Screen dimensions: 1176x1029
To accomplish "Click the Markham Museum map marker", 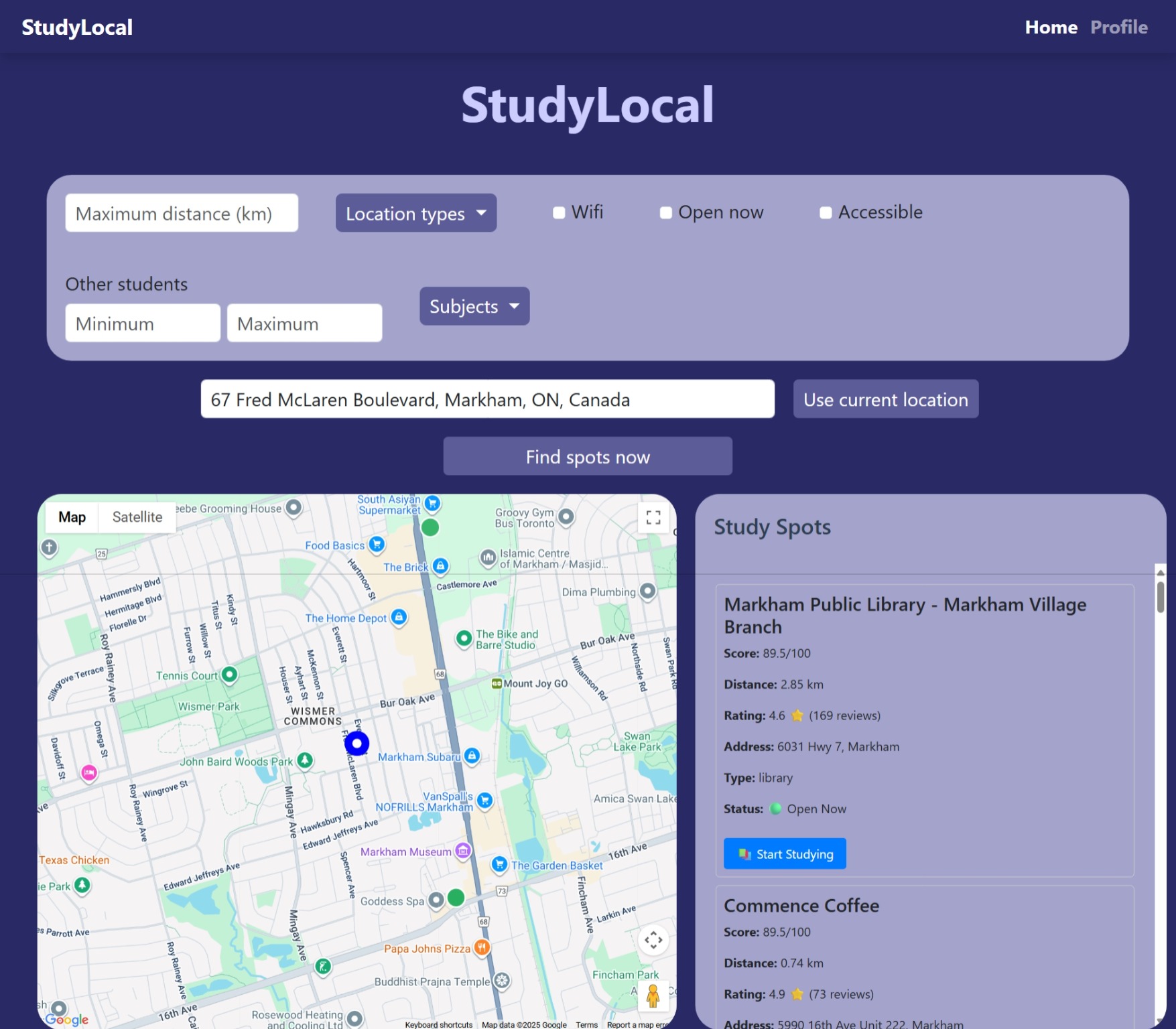I will [x=462, y=851].
